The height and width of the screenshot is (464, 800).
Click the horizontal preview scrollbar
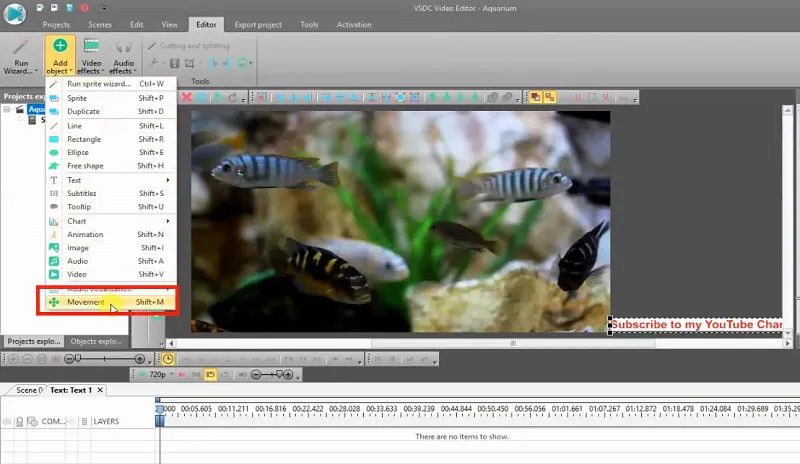tap(513, 344)
